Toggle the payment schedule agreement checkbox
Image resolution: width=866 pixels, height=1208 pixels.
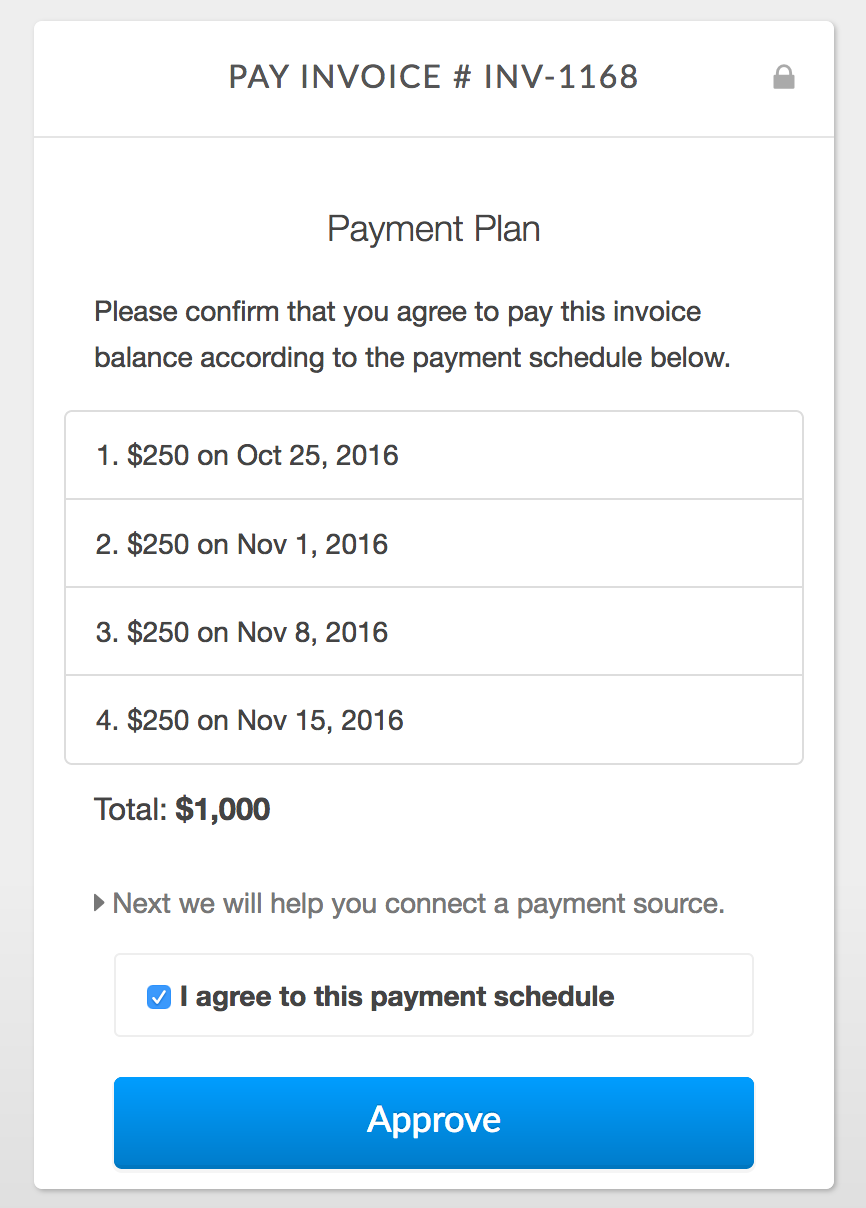(158, 997)
